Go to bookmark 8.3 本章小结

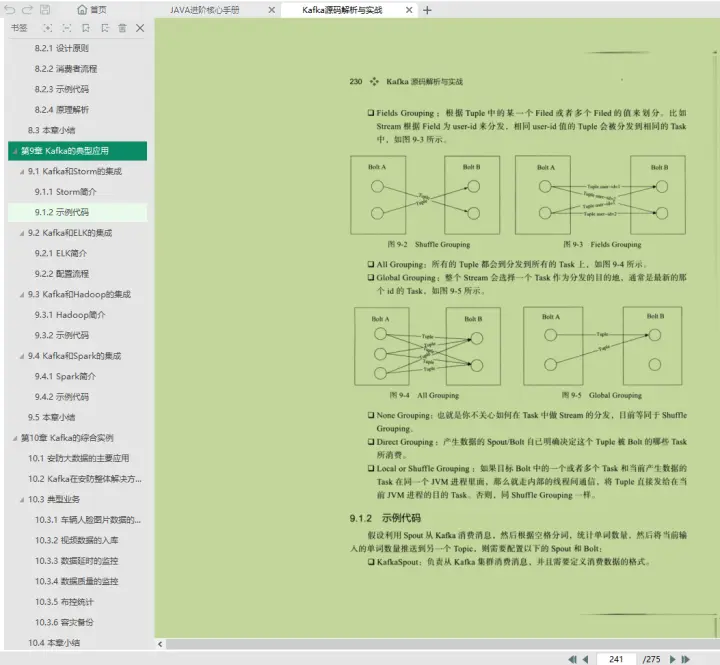pos(51,130)
